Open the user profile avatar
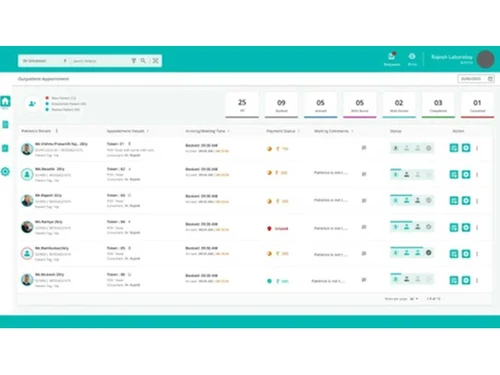This screenshot has height=375, width=500. [x=485, y=59]
